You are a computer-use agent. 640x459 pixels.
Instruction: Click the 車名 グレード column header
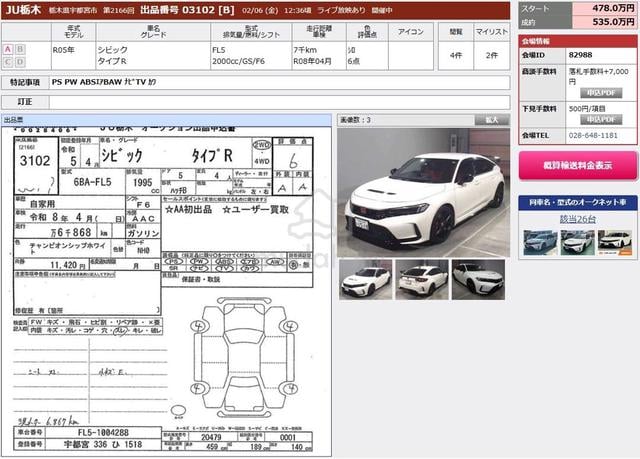coord(153,32)
